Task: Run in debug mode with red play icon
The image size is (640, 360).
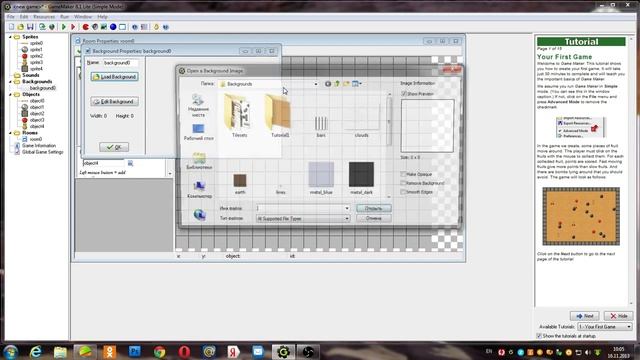Action: [73, 27]
